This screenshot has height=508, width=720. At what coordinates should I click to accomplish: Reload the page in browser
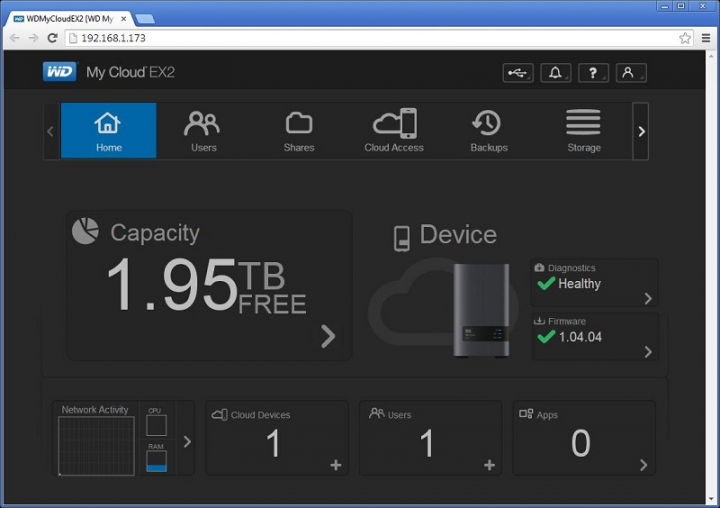(52, 38)
